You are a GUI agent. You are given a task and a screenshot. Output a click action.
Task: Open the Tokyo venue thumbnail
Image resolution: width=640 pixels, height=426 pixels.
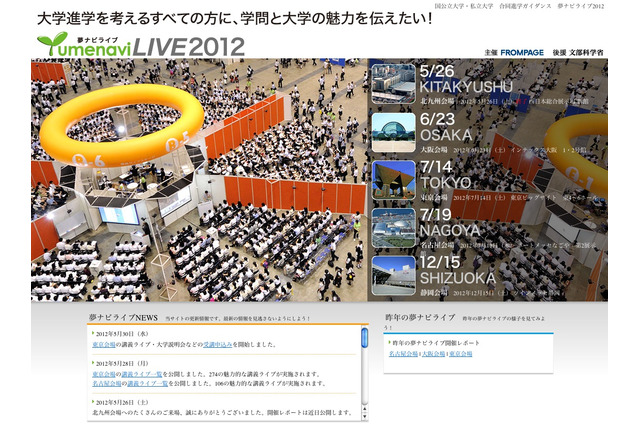pos(393,180)
